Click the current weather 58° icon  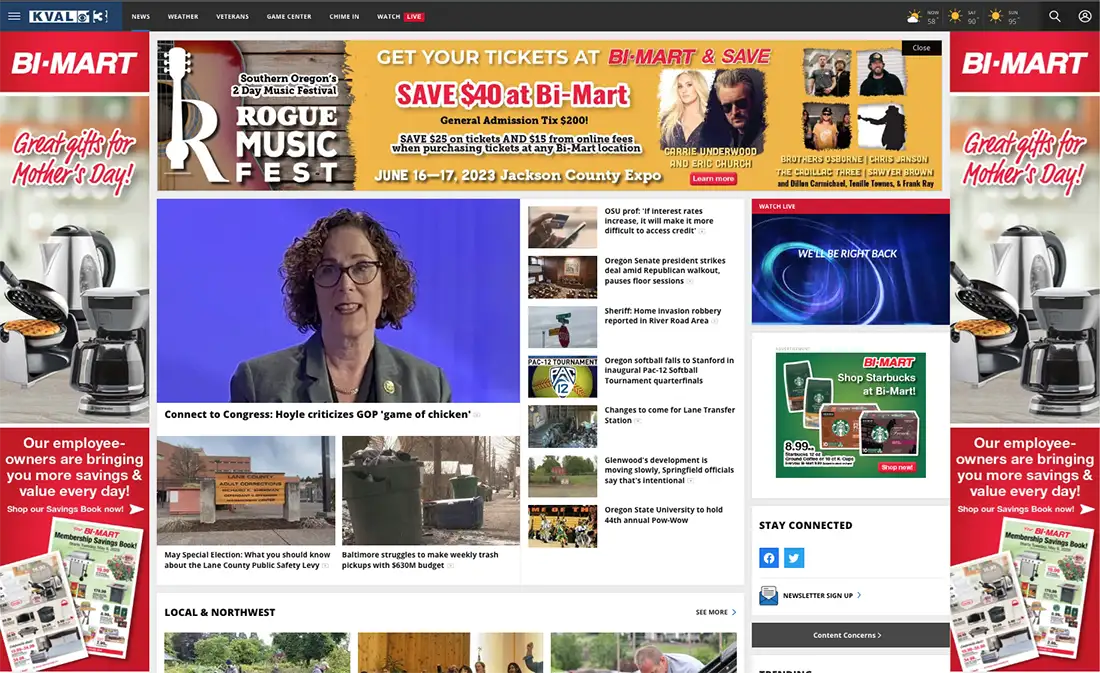tap(914, 16)
